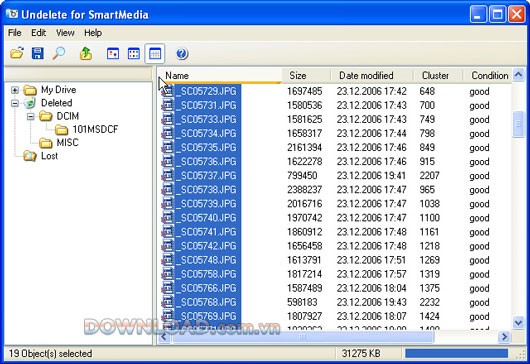Click '19 Object(s) selected' status text
530x364 pixels.
click(50, 354)
